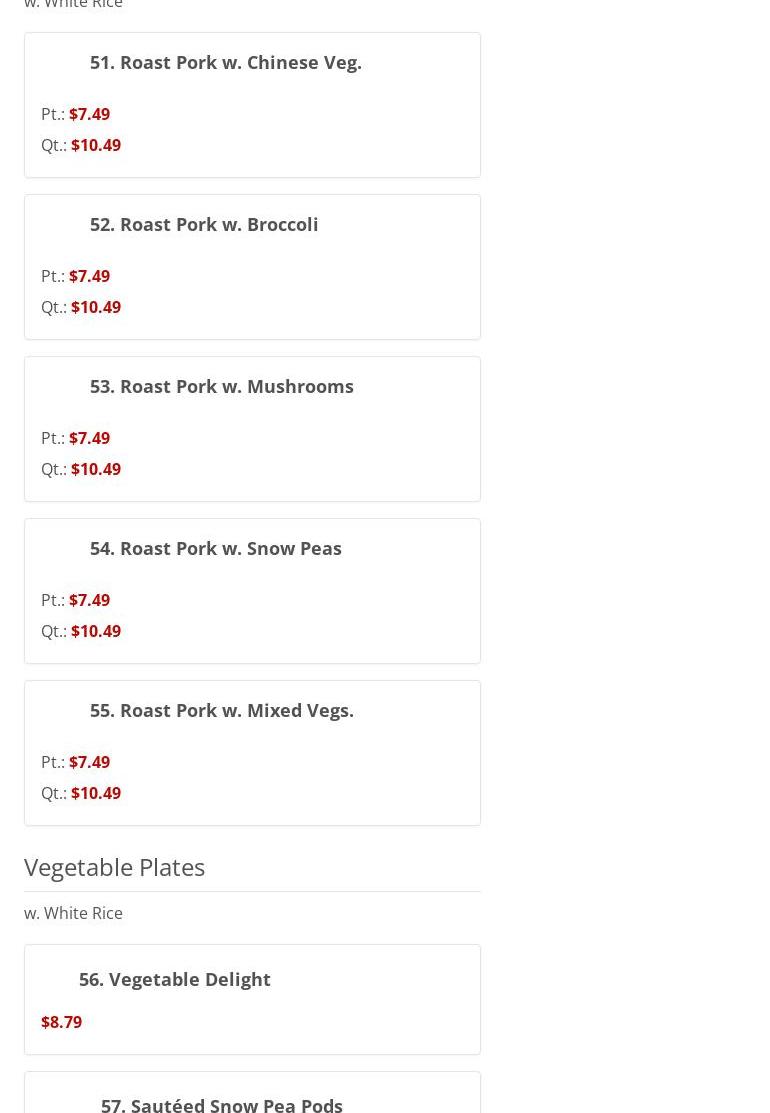Screen dimensions: 770x1113
Task: Choose Pt. $7.49 for Roast Pork w. Mixed Vegs.
Action: click(75, 762)
